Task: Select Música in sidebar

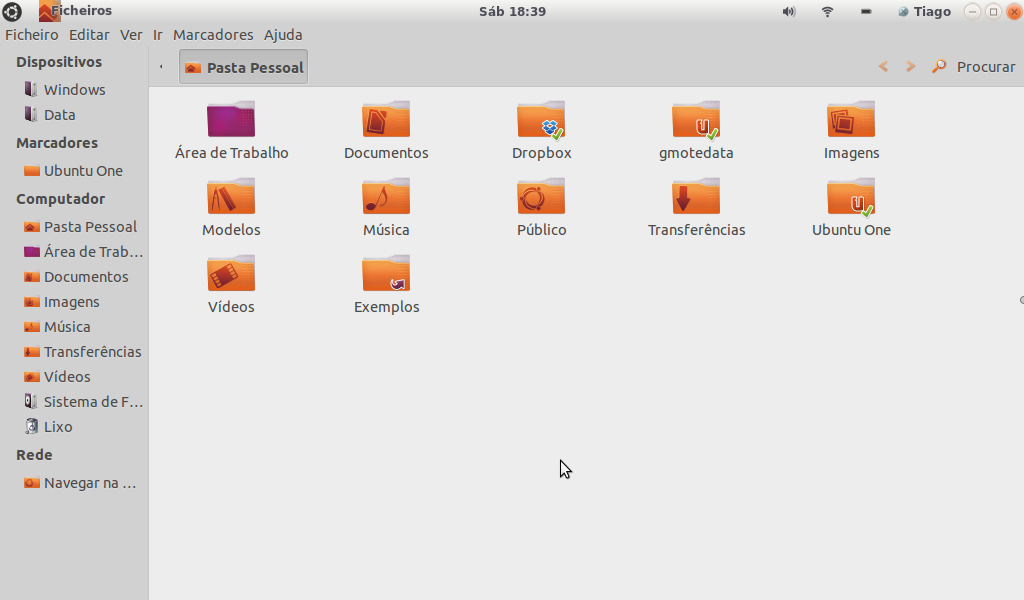Action: point(57,326)
